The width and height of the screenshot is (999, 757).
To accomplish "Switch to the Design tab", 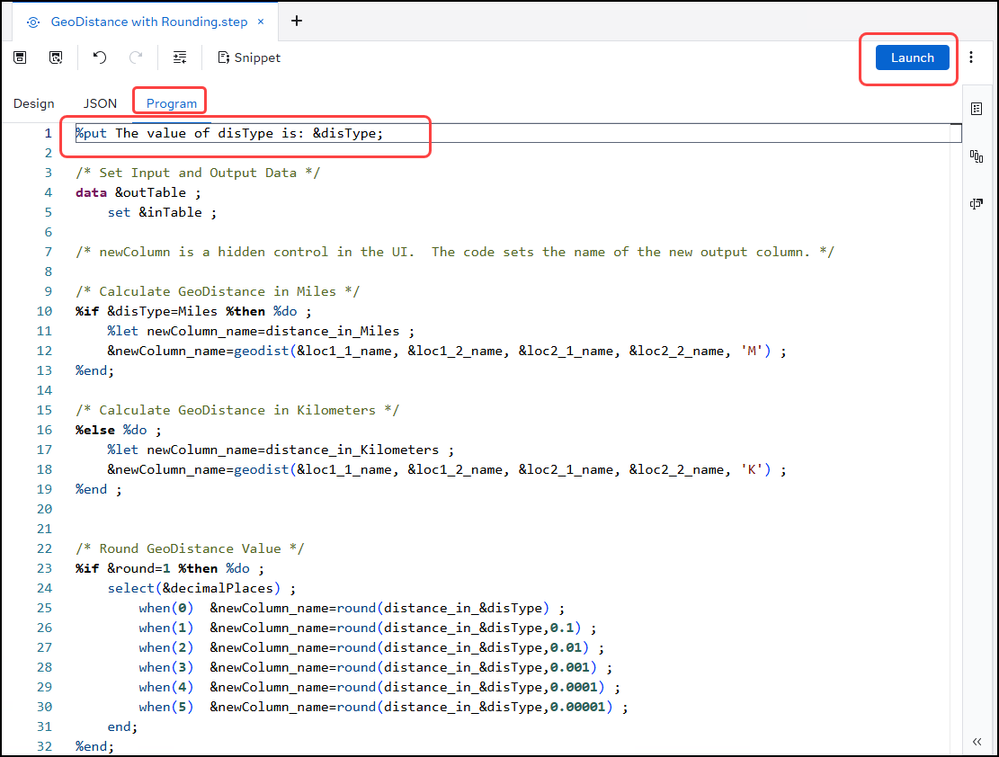I will tap(34, 103).
